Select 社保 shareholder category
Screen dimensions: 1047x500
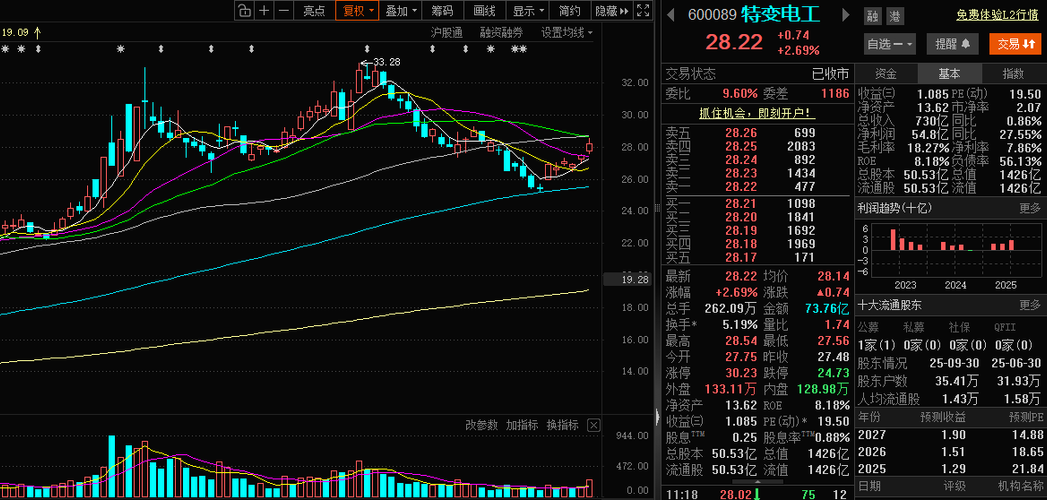(x=960, y=328)
